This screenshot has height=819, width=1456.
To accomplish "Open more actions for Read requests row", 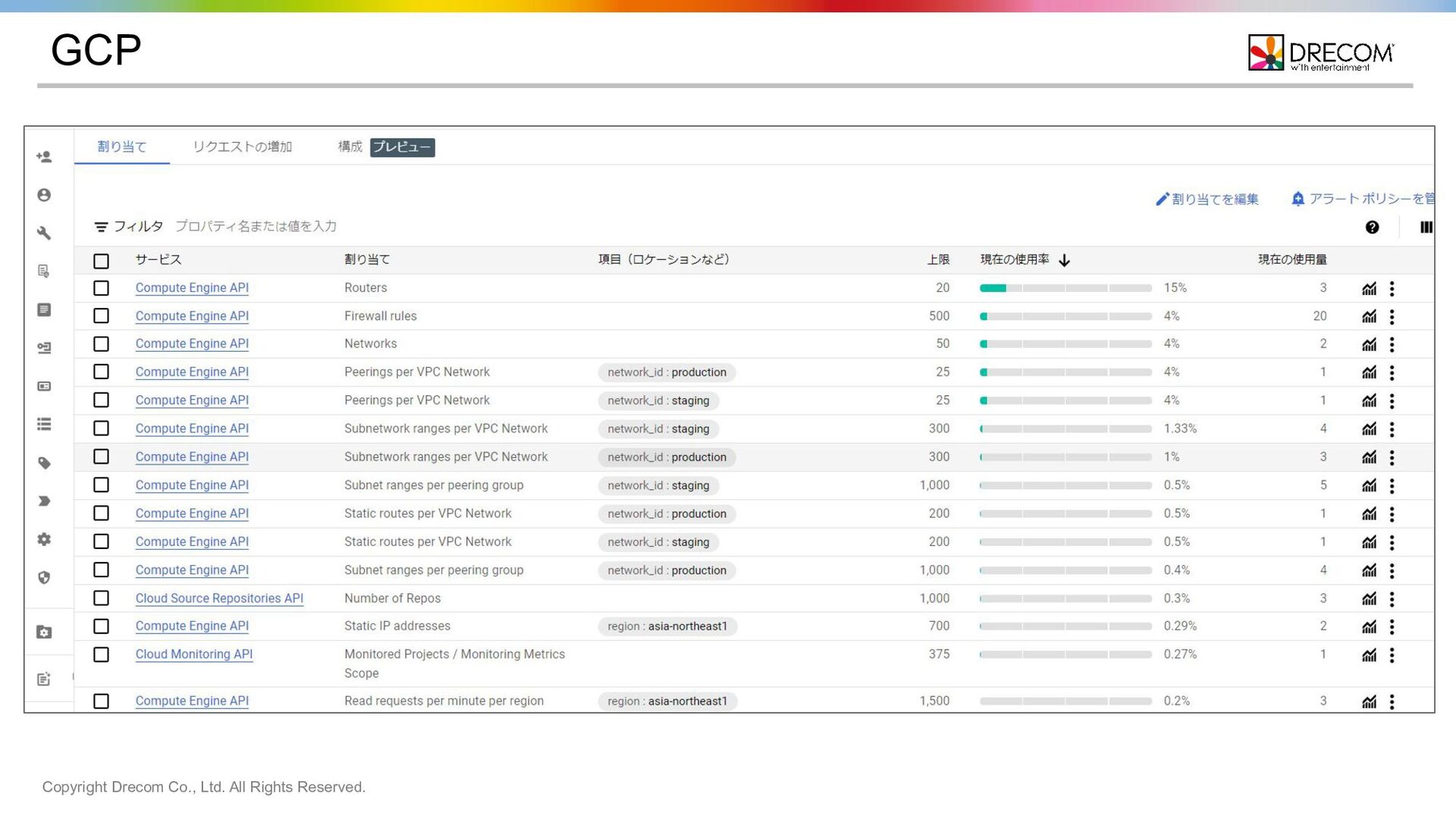I will pyautogui.click(x=1392, y=702).
